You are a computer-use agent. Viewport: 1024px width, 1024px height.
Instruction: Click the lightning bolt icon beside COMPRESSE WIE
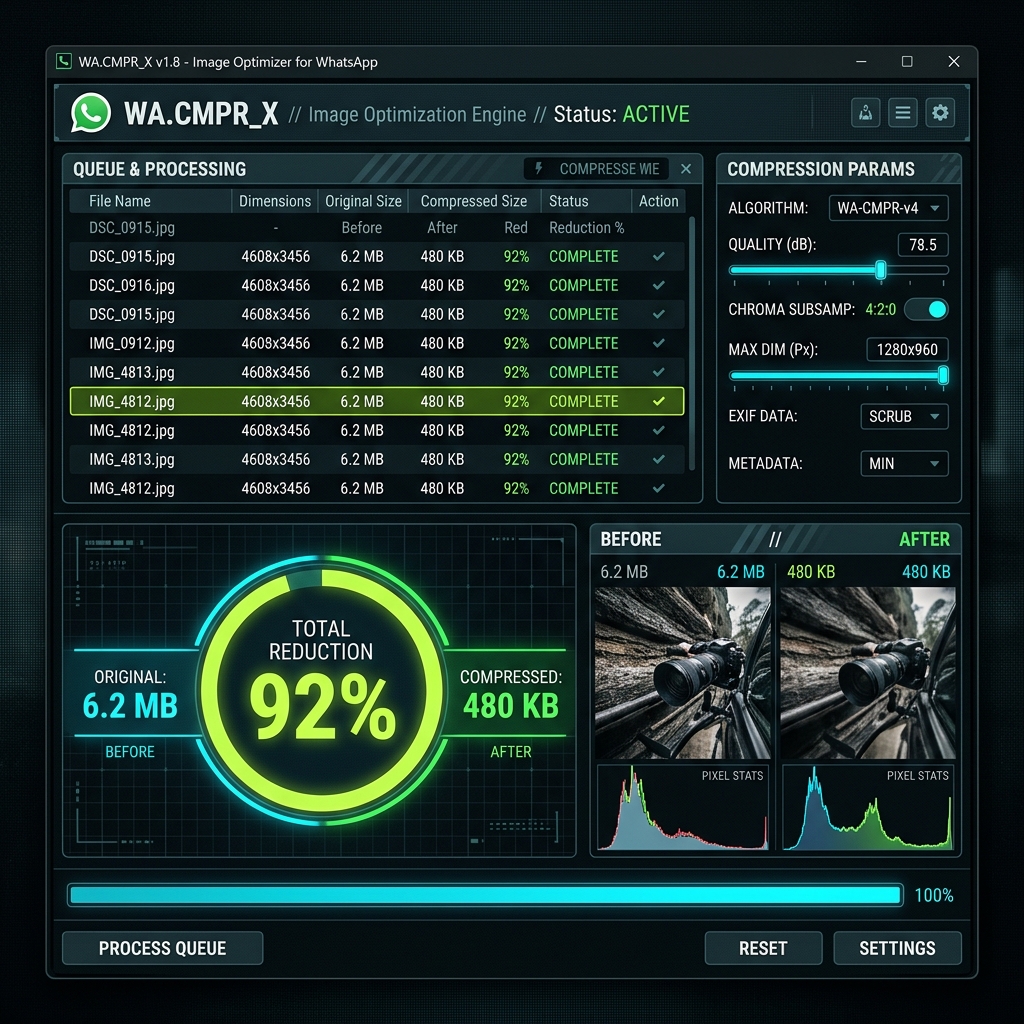pyautogui.click(x=539, y=168)
